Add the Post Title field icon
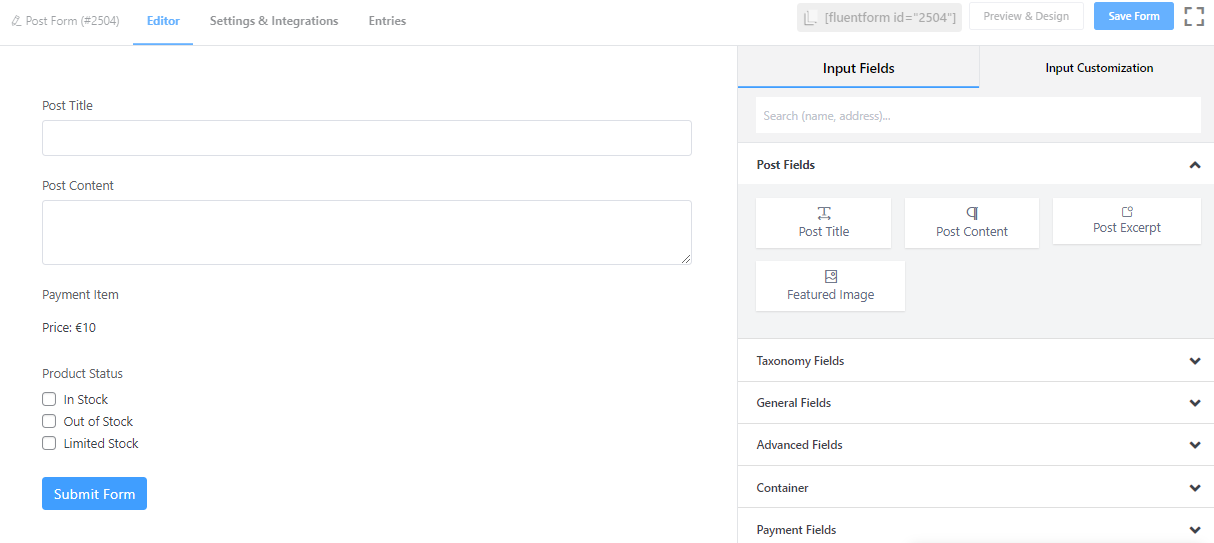Screen dimensions: 1214x543 [824, 213]
